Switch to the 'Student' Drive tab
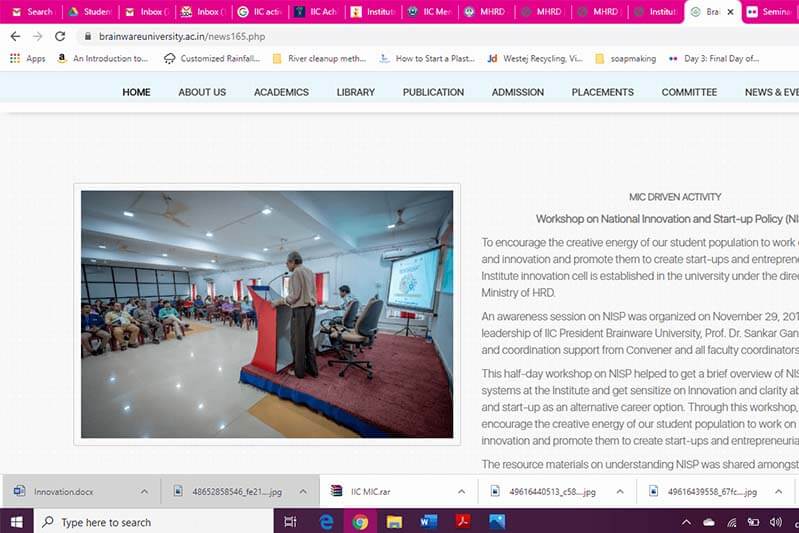This screenshot has height=533, width=799. (x=90, y=11)
